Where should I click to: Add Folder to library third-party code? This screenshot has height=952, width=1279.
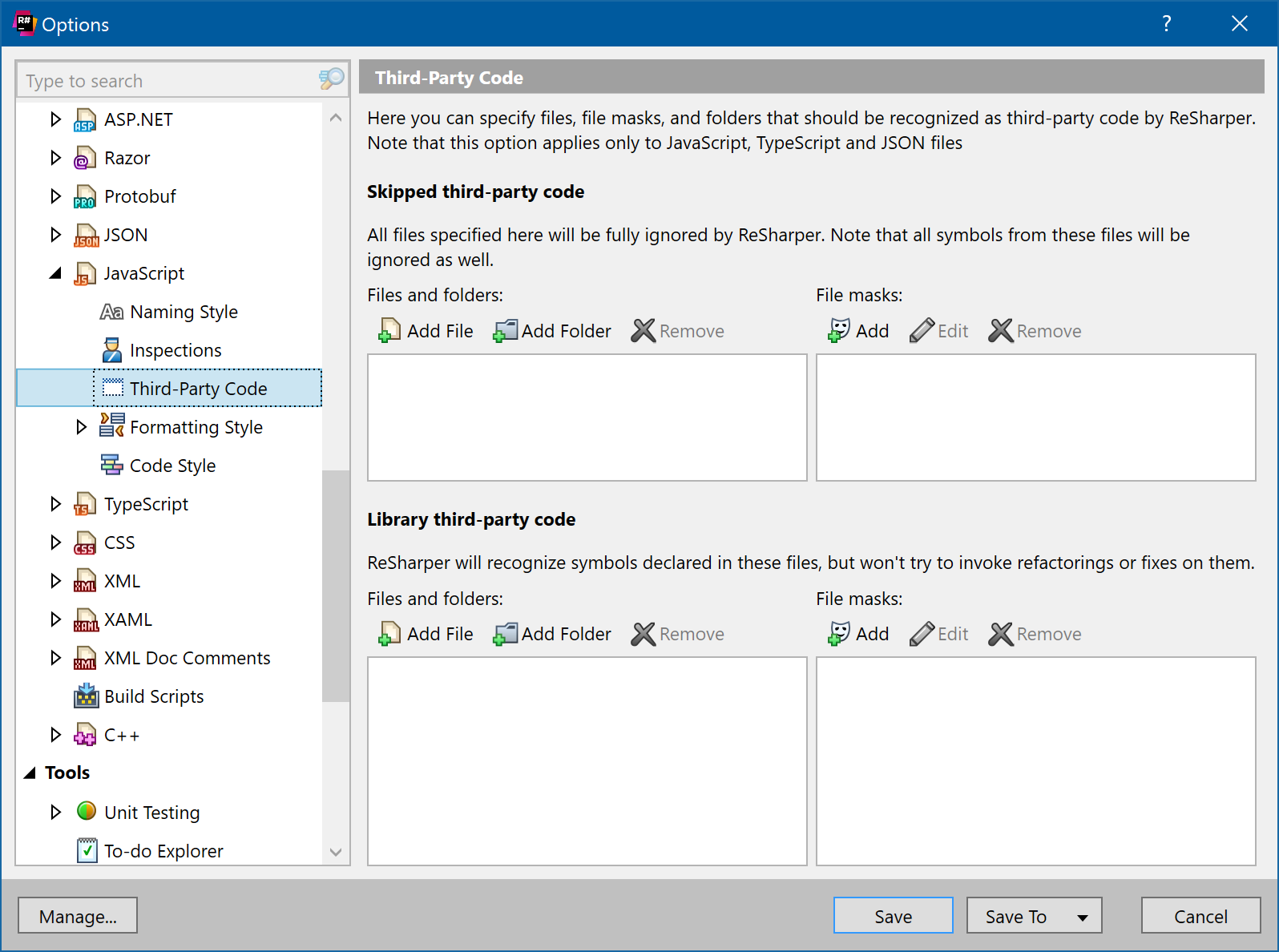pyautogui.click(x=551, y=634)
